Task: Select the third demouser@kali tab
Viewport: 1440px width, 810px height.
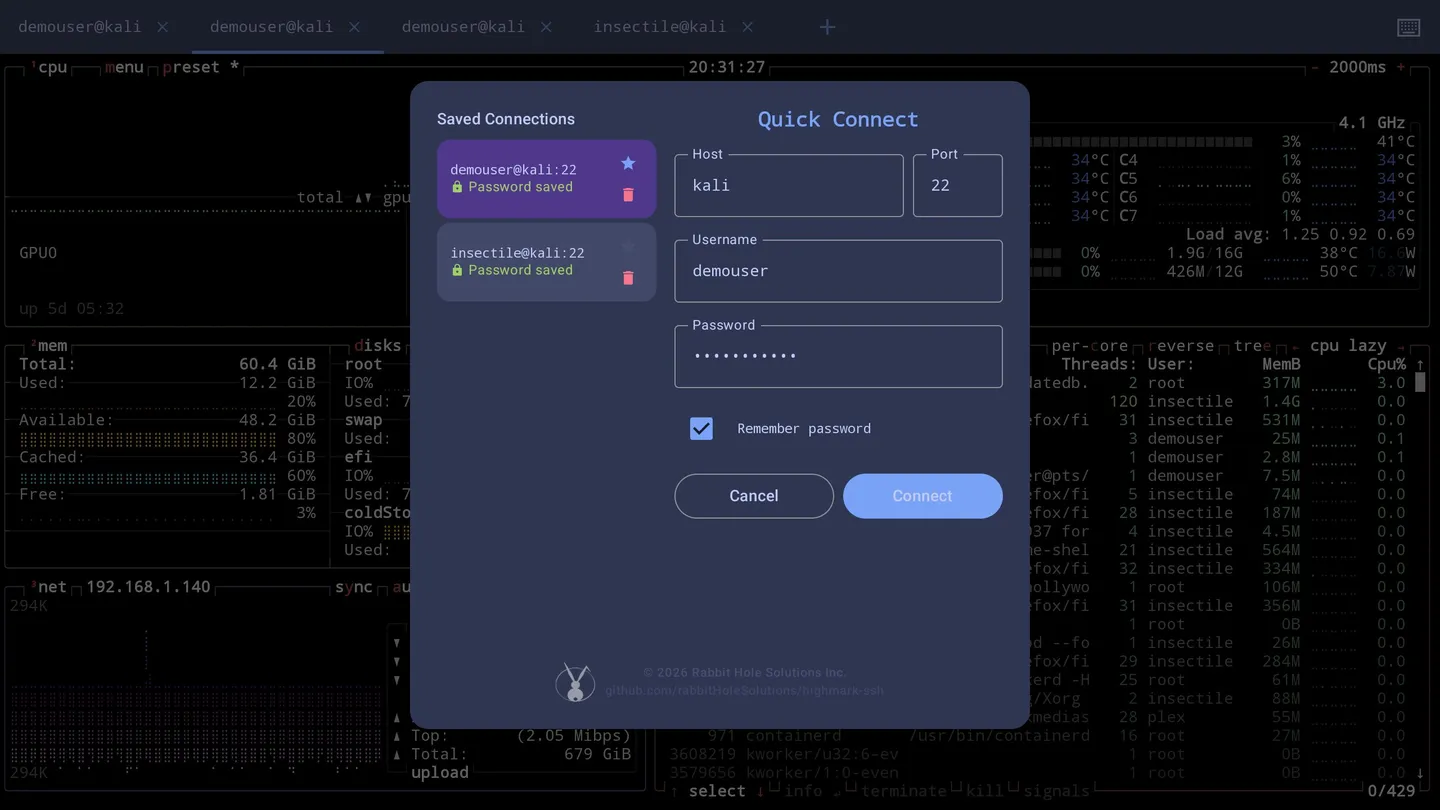Action: tap(463, 27)
